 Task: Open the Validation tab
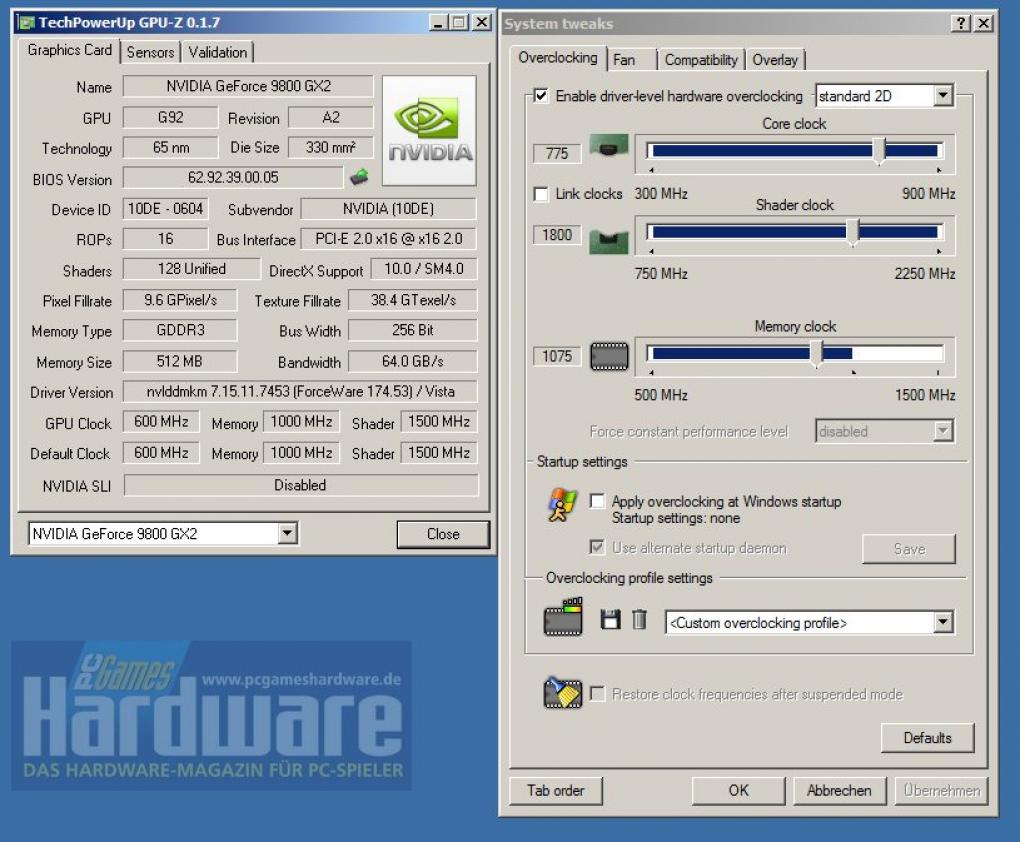tap(218, 52)
